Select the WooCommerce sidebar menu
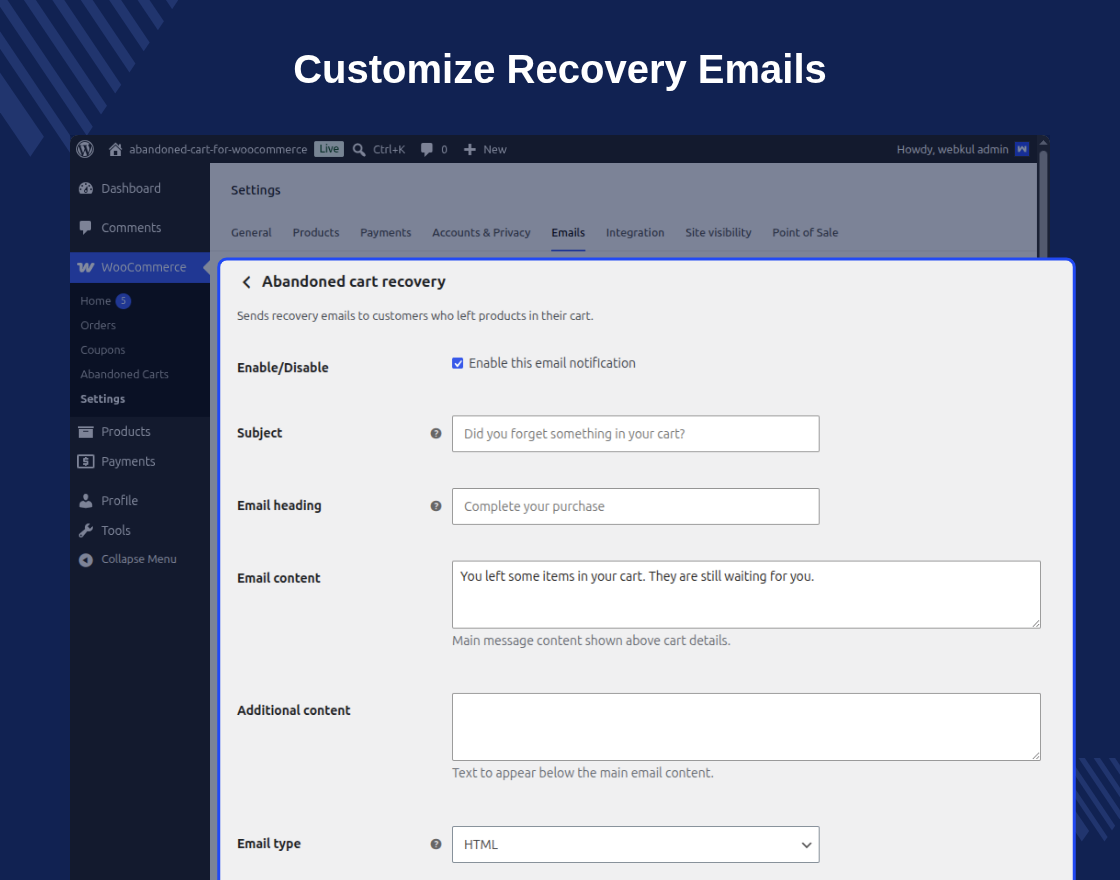Viewport: 1120px width, 880px height. (140, 267)
